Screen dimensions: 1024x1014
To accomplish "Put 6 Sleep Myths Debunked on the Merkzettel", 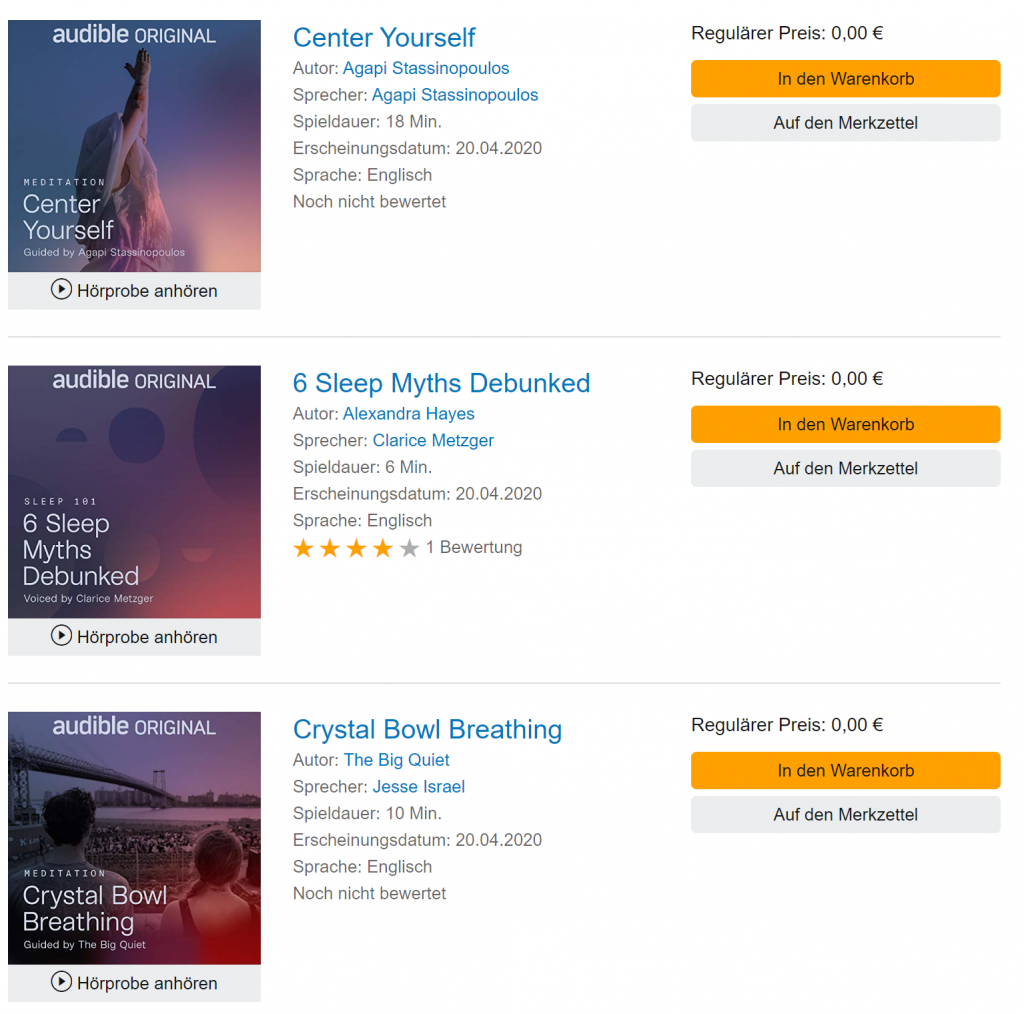I will [845, 469].
